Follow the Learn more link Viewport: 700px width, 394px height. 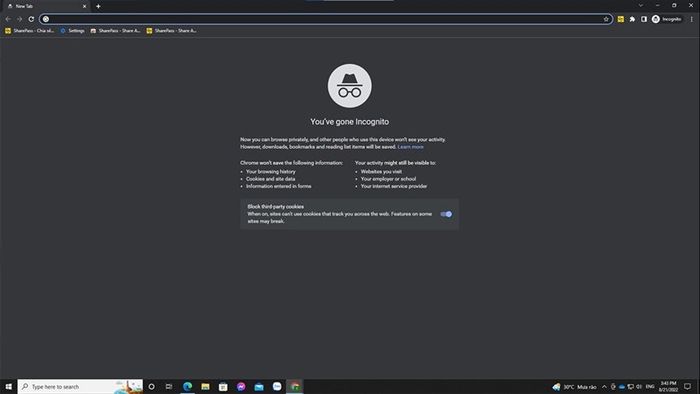410,147
